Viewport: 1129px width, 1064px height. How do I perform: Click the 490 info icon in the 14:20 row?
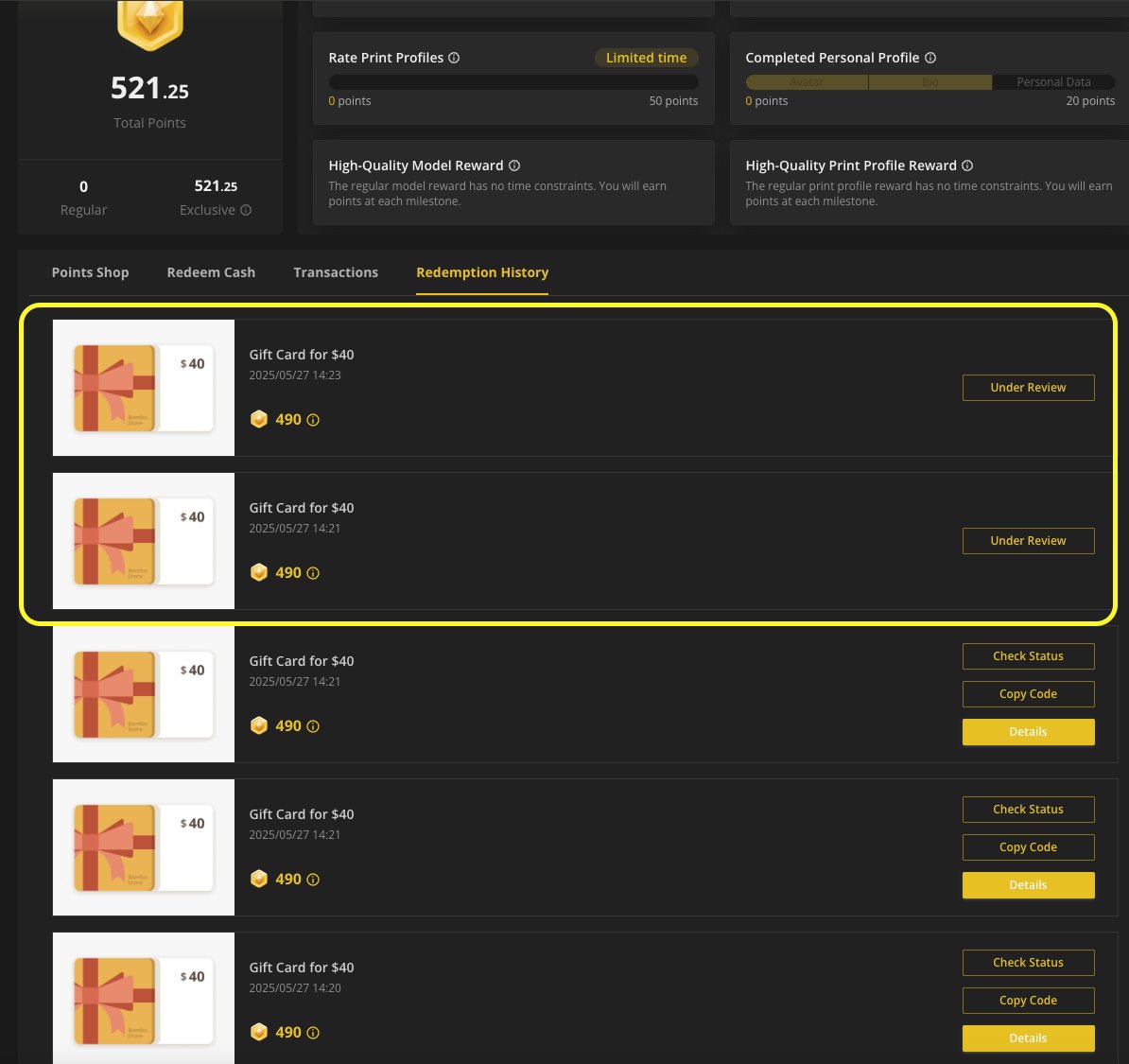313,1033
